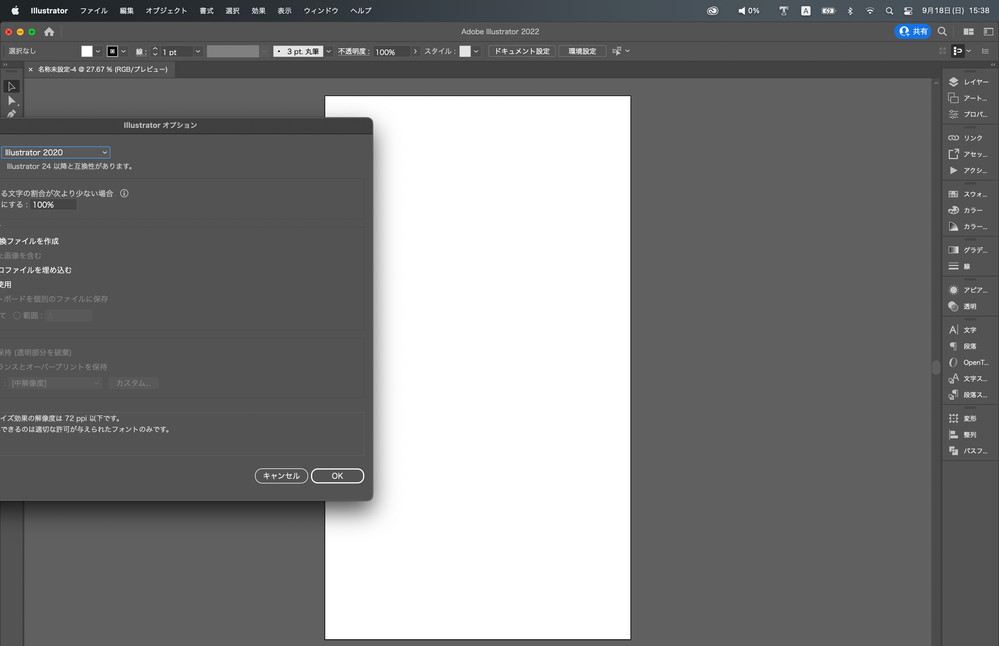The width and height of the screenshot is (999, 646).
Task: Collapse the right panel dock arrows
Action: point(993,65)
